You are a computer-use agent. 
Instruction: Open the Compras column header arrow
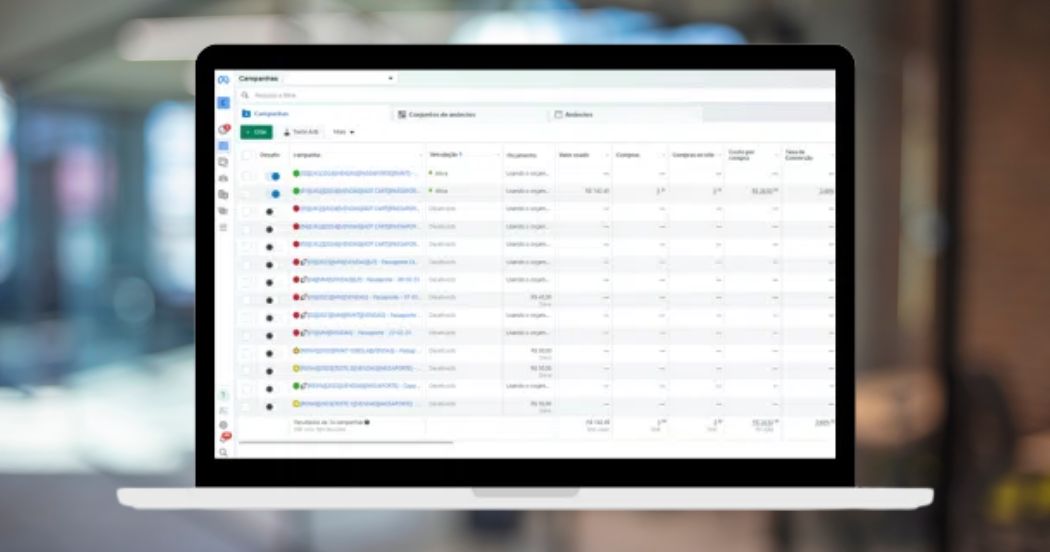pos(663,155)
